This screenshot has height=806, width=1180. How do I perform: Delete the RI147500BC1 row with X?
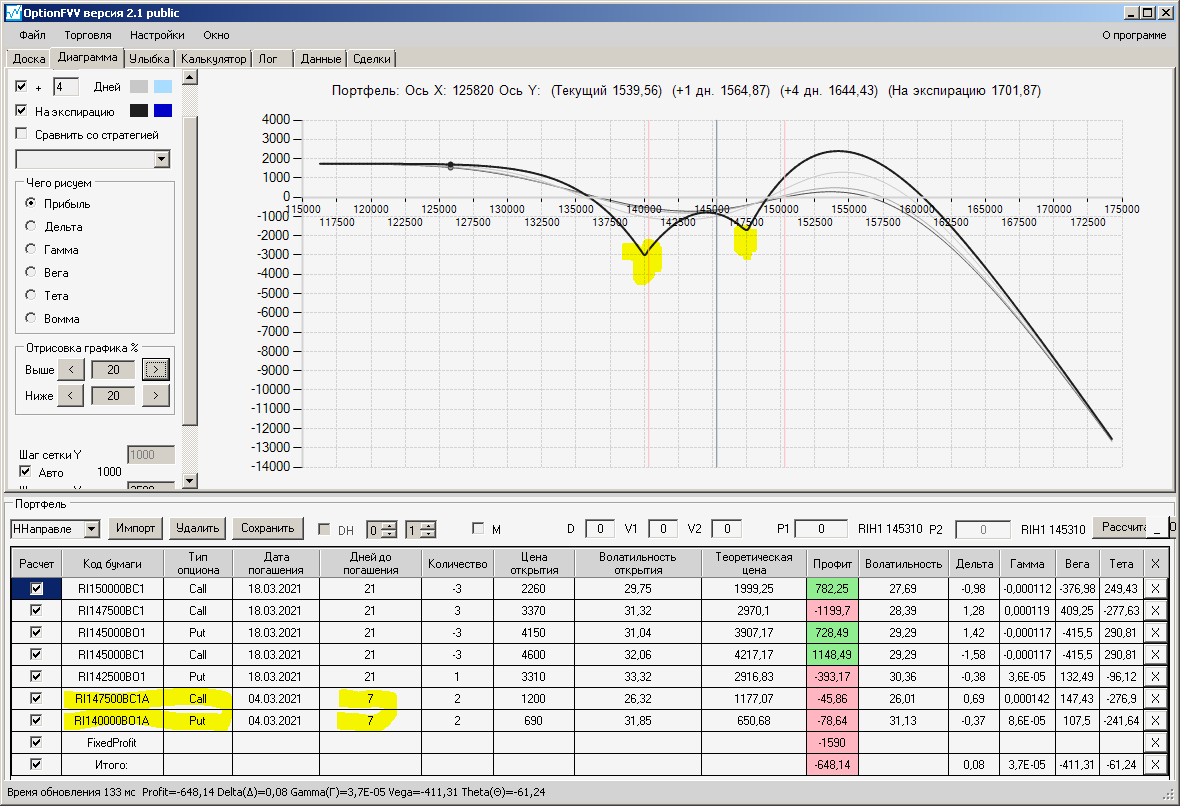tap(1155, 610)
